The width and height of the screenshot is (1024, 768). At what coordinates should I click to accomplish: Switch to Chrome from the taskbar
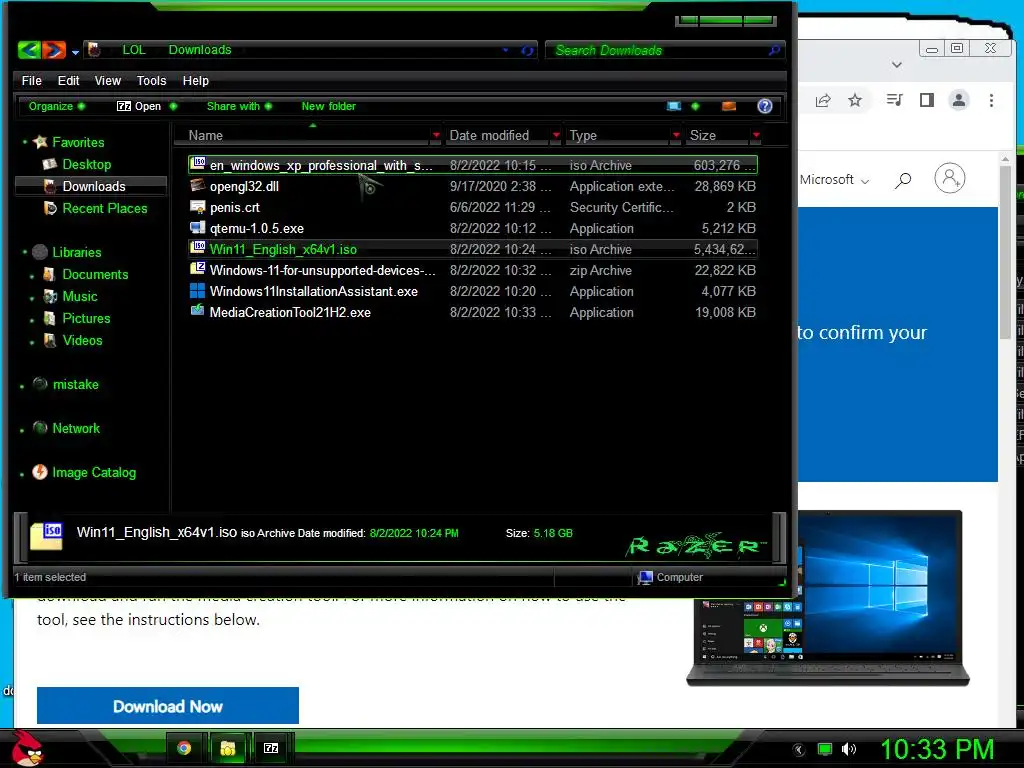tap(184, 748)
